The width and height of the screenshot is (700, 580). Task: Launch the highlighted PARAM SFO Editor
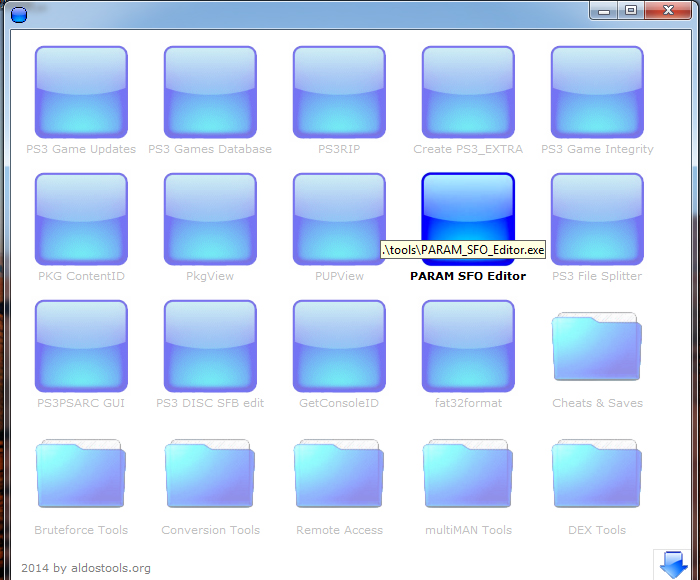tap(468, 208)
